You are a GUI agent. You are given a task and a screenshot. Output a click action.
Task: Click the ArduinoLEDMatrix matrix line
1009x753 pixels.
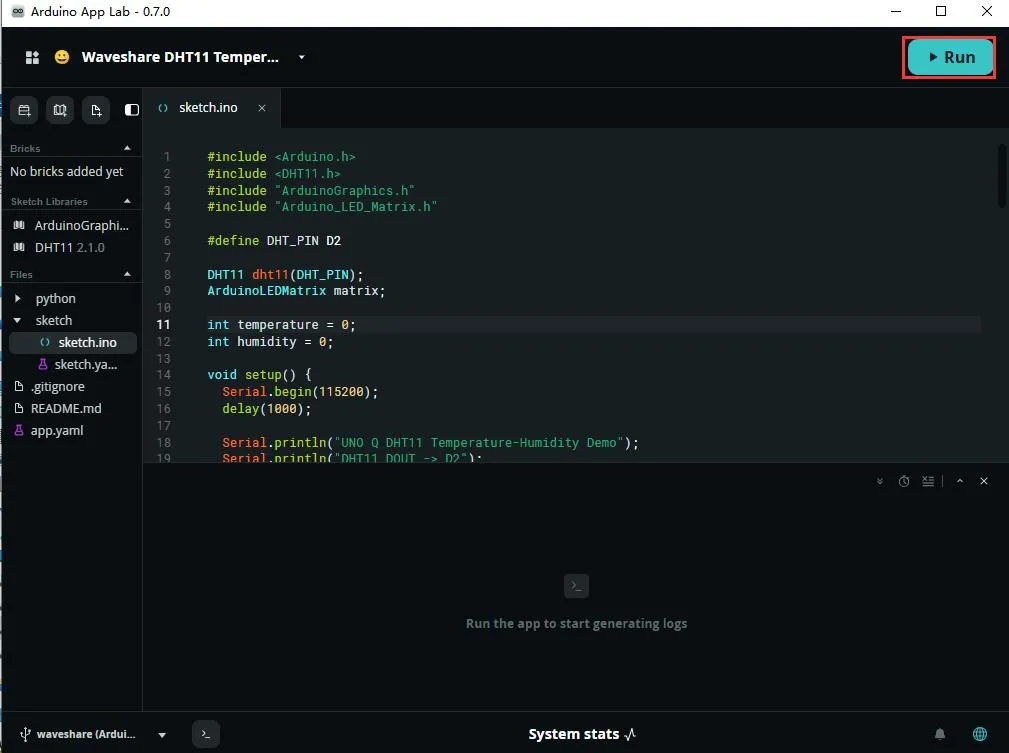point(296,291)
